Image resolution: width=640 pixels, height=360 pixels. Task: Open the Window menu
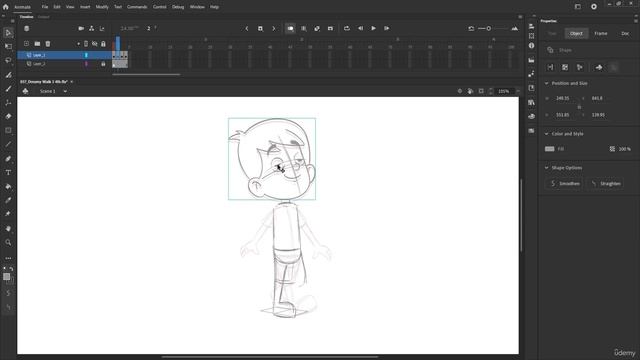(197, 7)
